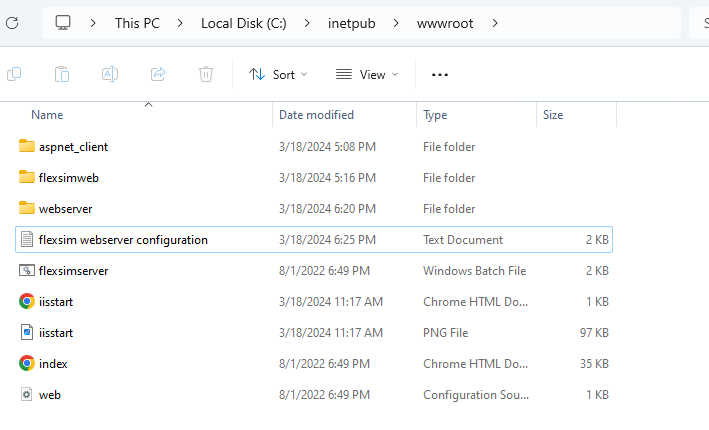Click the gear icon of web config file
The width and height of the screenshot is (709, 430).
coord(27,394)
